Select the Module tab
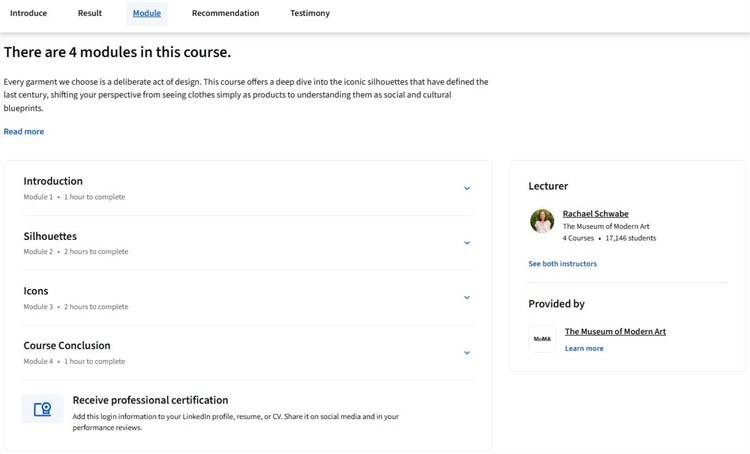This screenshot has width=750, height=454. point(147,13)
